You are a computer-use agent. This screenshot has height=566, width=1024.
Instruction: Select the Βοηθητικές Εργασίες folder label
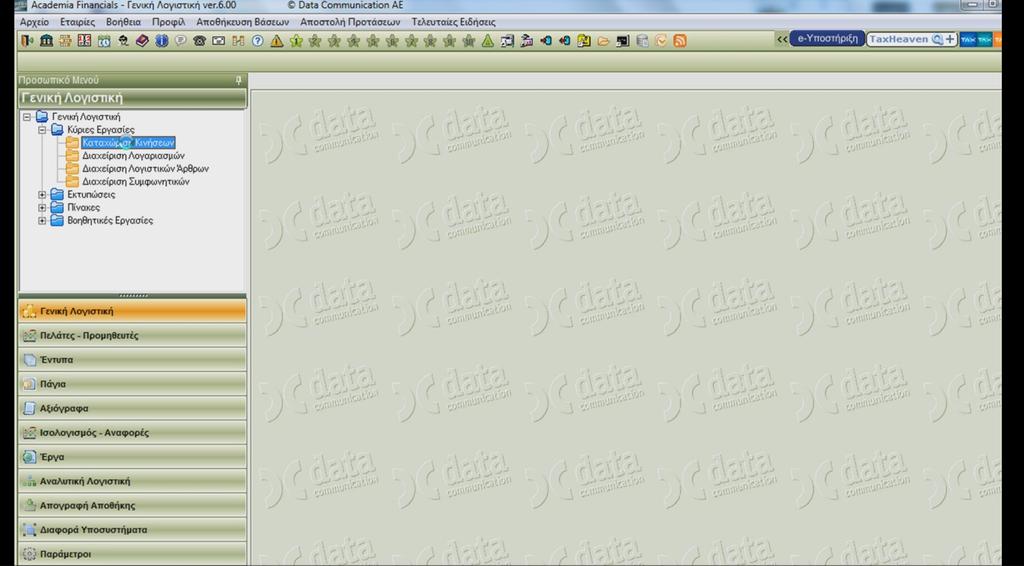point(110,221)
